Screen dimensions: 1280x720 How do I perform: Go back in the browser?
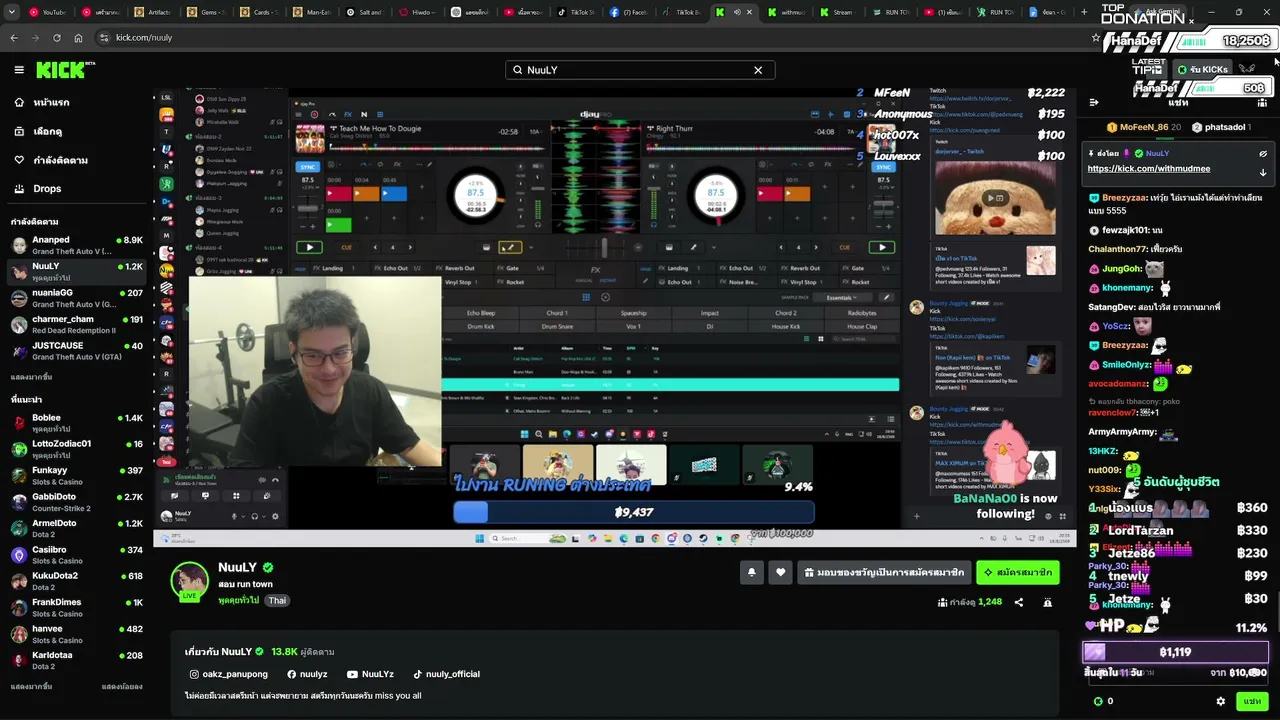[14, 38]
